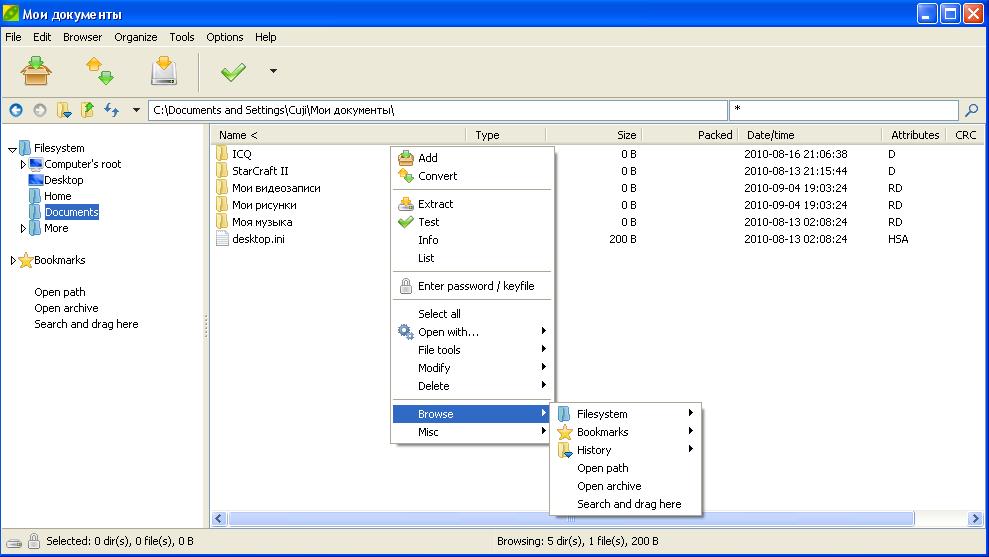989x557 pixels.
Task: Open the toolbar dropdown arrow next to Test
Action: point(273,72)
